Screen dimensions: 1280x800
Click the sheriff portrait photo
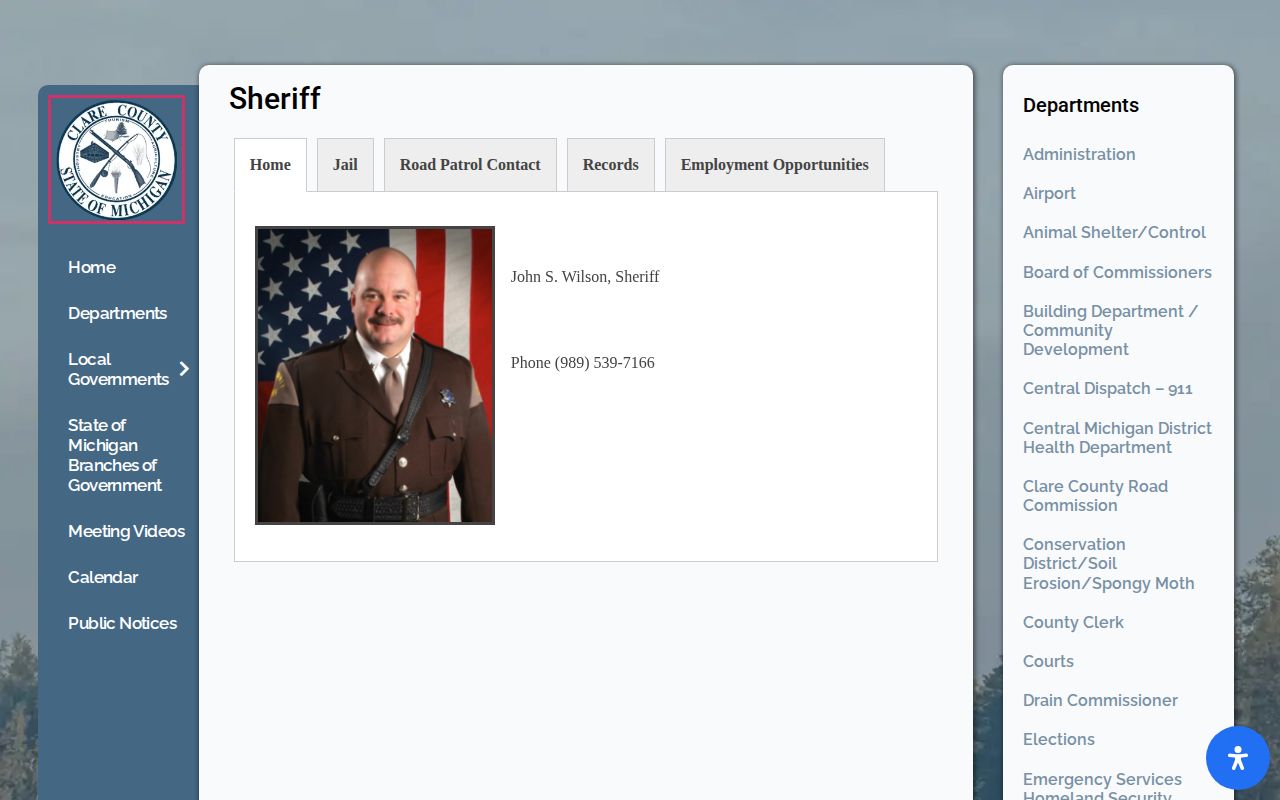pyautogui.click(x=375, y=375)
